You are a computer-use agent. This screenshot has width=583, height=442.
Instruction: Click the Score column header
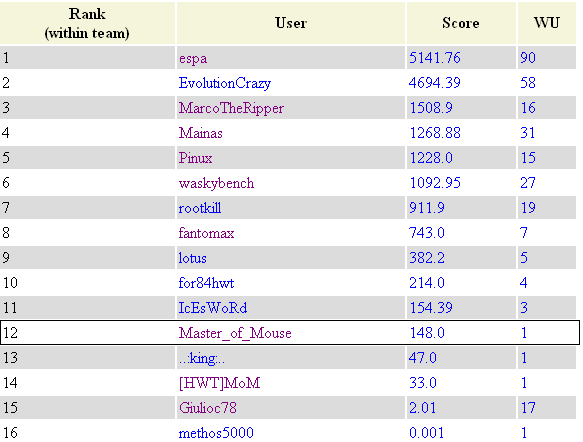click(x=461, y=23)
